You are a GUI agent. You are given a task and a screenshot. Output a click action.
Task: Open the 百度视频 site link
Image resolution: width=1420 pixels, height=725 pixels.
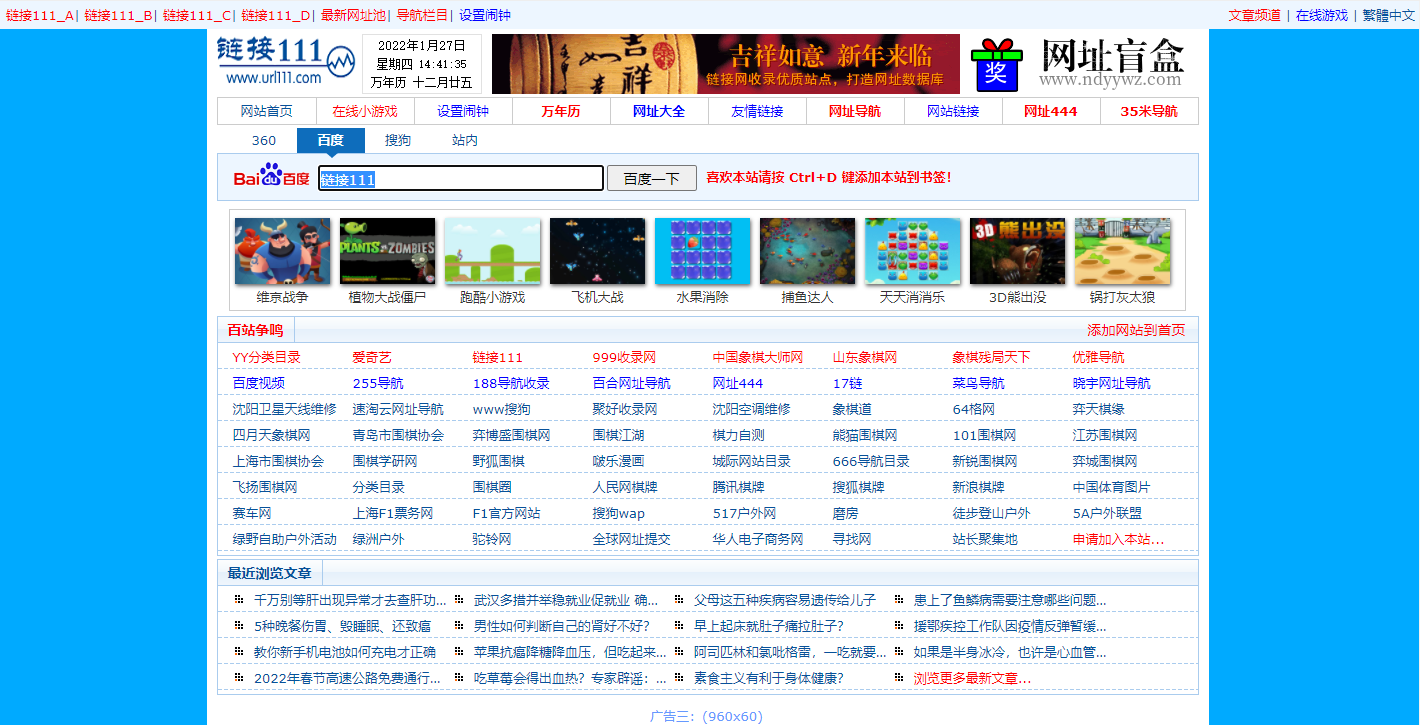tap(259, 383)
